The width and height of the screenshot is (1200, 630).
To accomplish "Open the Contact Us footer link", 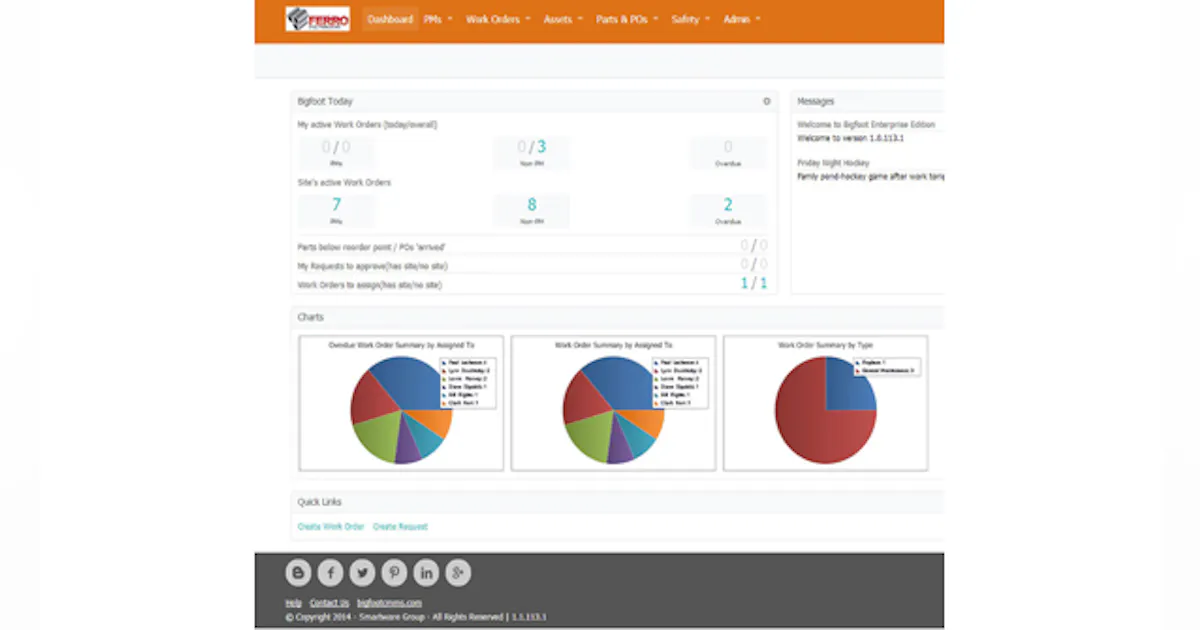I will [329, 603].
